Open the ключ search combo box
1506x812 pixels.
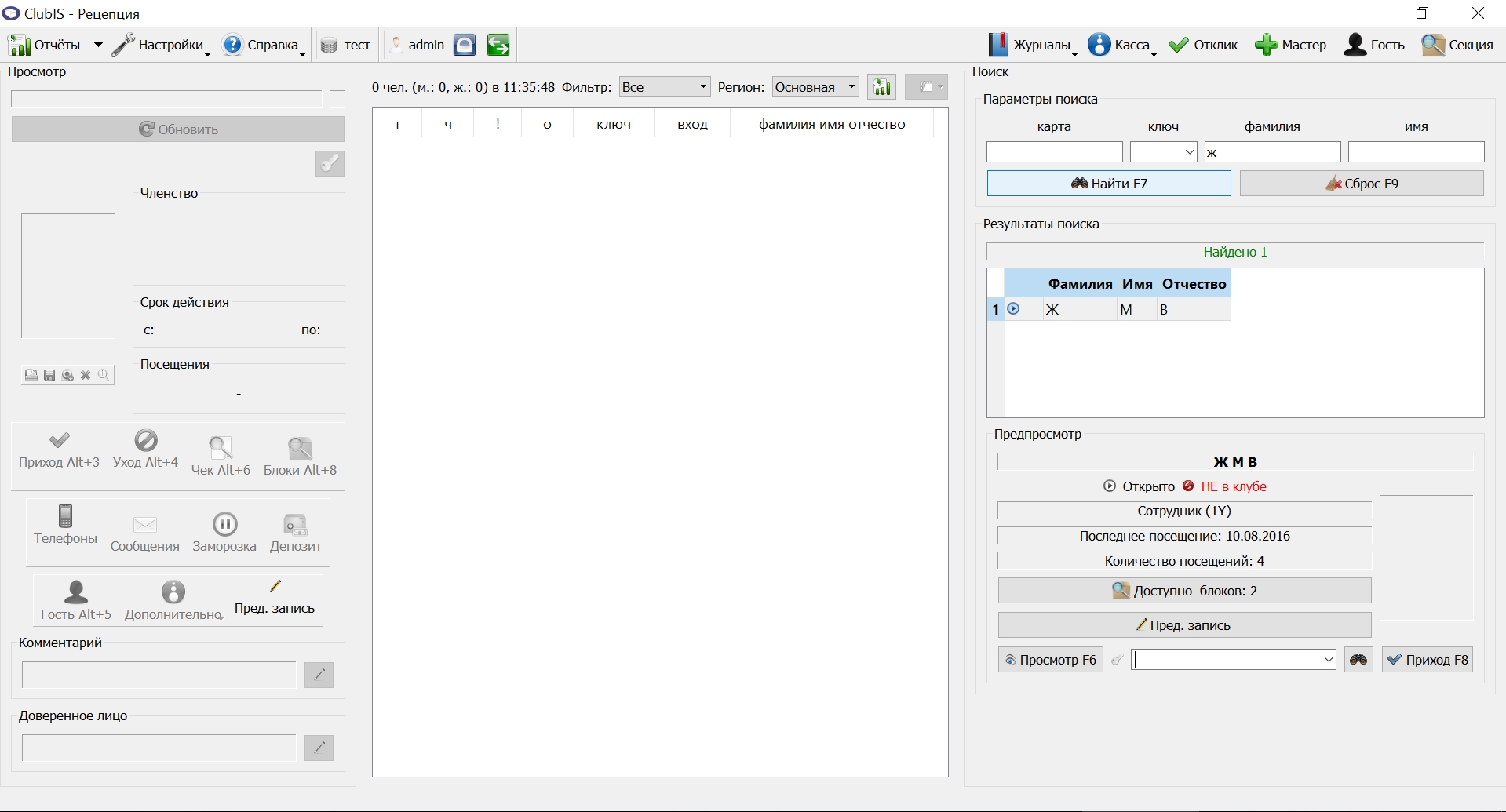(1163, 151)
